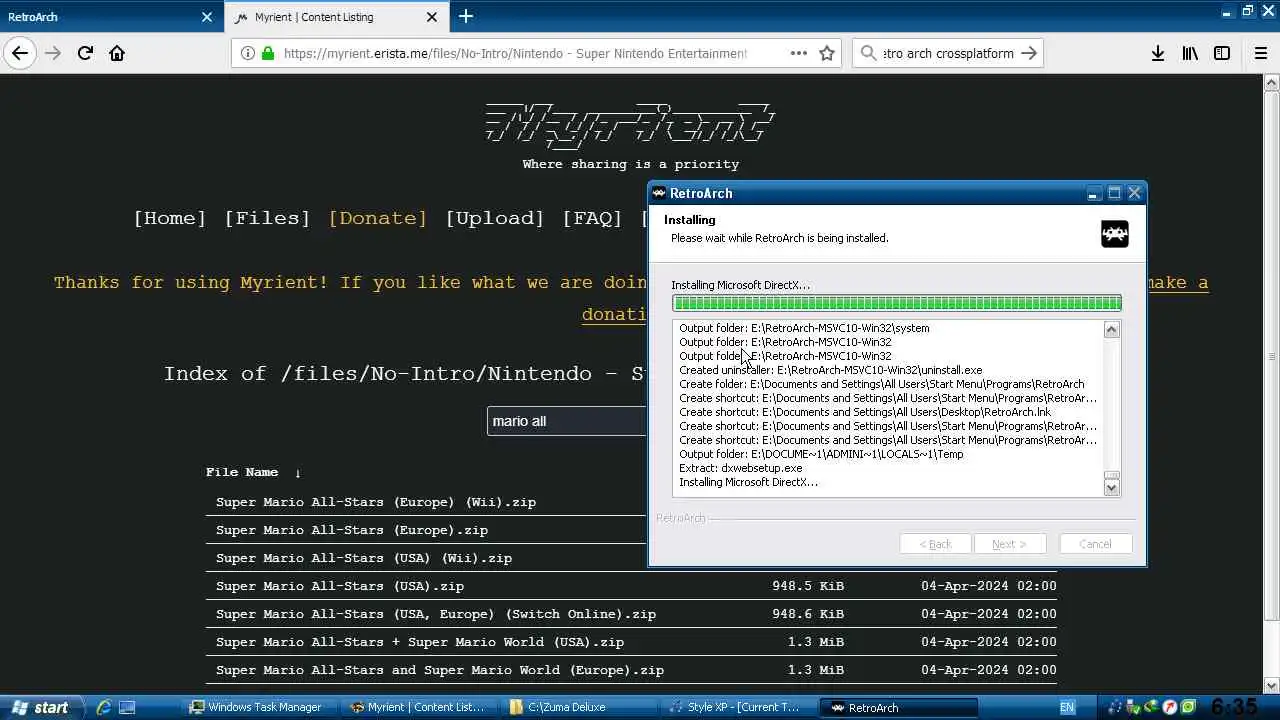
Task: Submit search with the go arrow
Action: 1029,53
